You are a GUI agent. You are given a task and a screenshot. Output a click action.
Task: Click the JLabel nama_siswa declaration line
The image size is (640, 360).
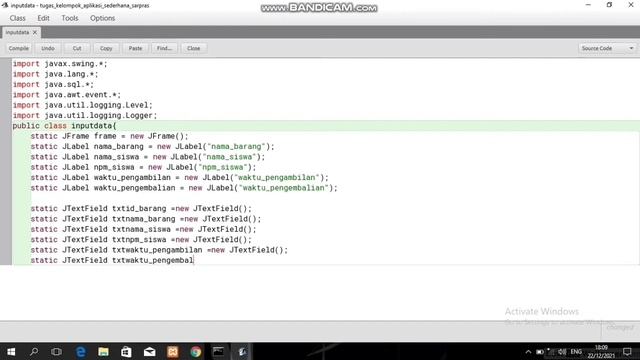tap(148, 157)
